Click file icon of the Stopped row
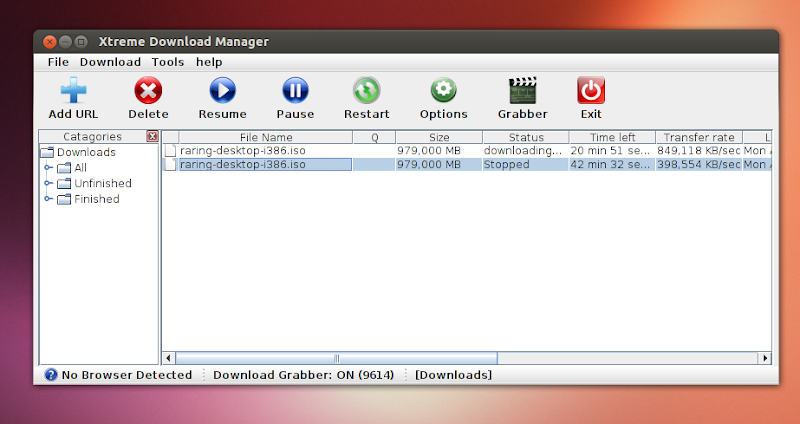The height and width of the screenshot is (424, 800). [170, 164]
